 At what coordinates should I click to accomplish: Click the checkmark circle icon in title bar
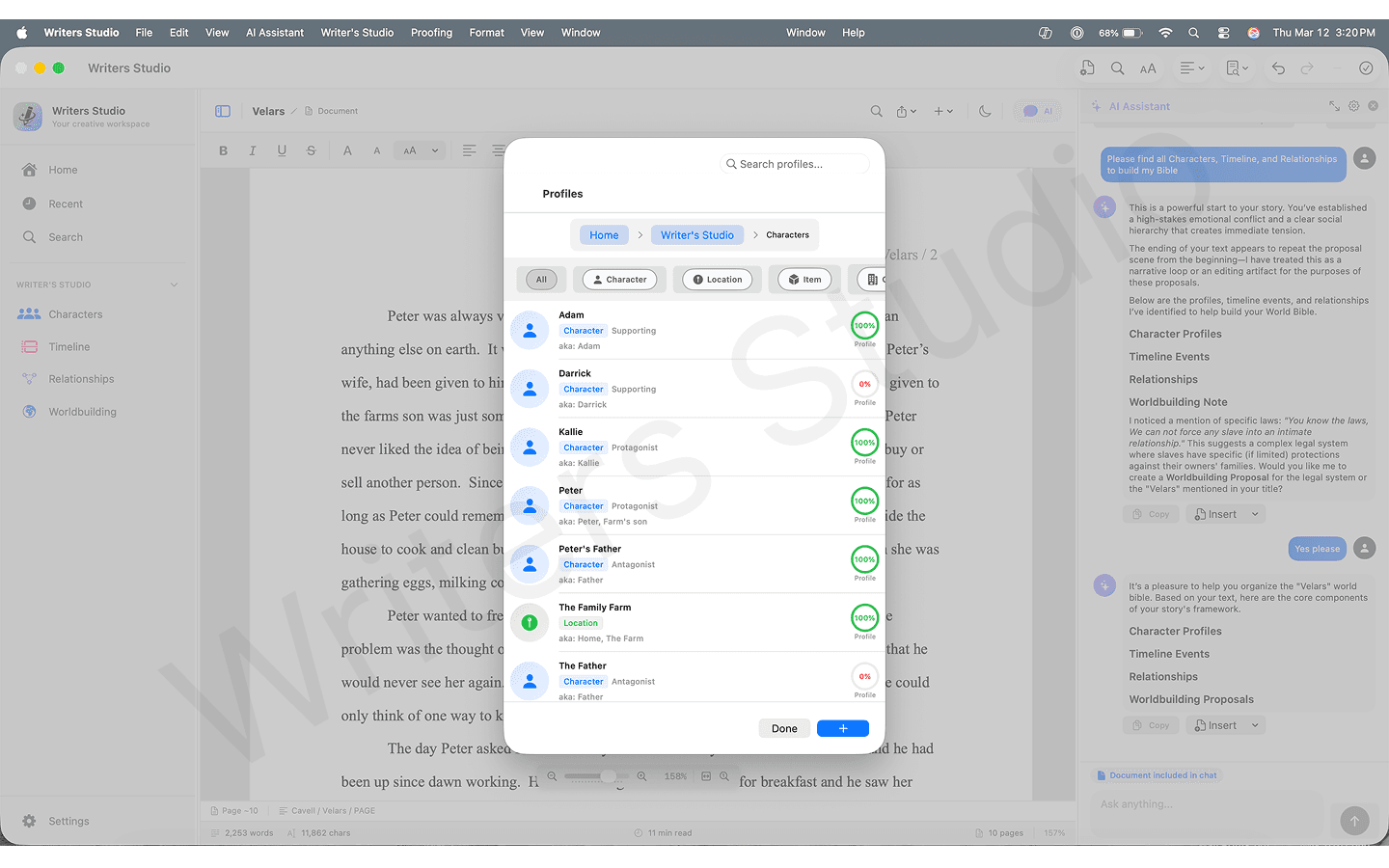coord(1366,68)
